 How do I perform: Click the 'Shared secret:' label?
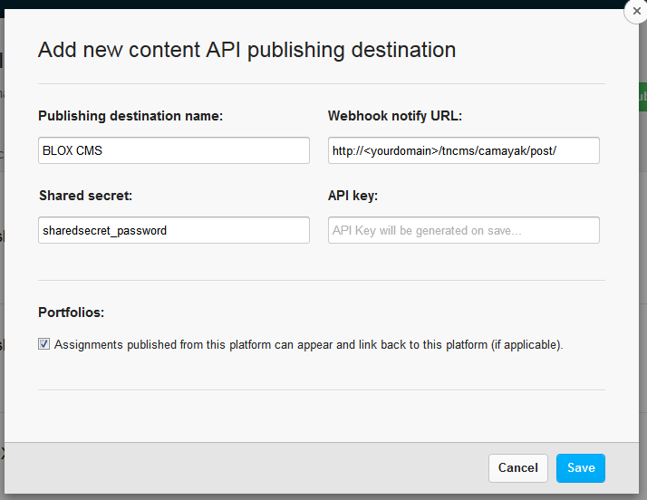86,196
